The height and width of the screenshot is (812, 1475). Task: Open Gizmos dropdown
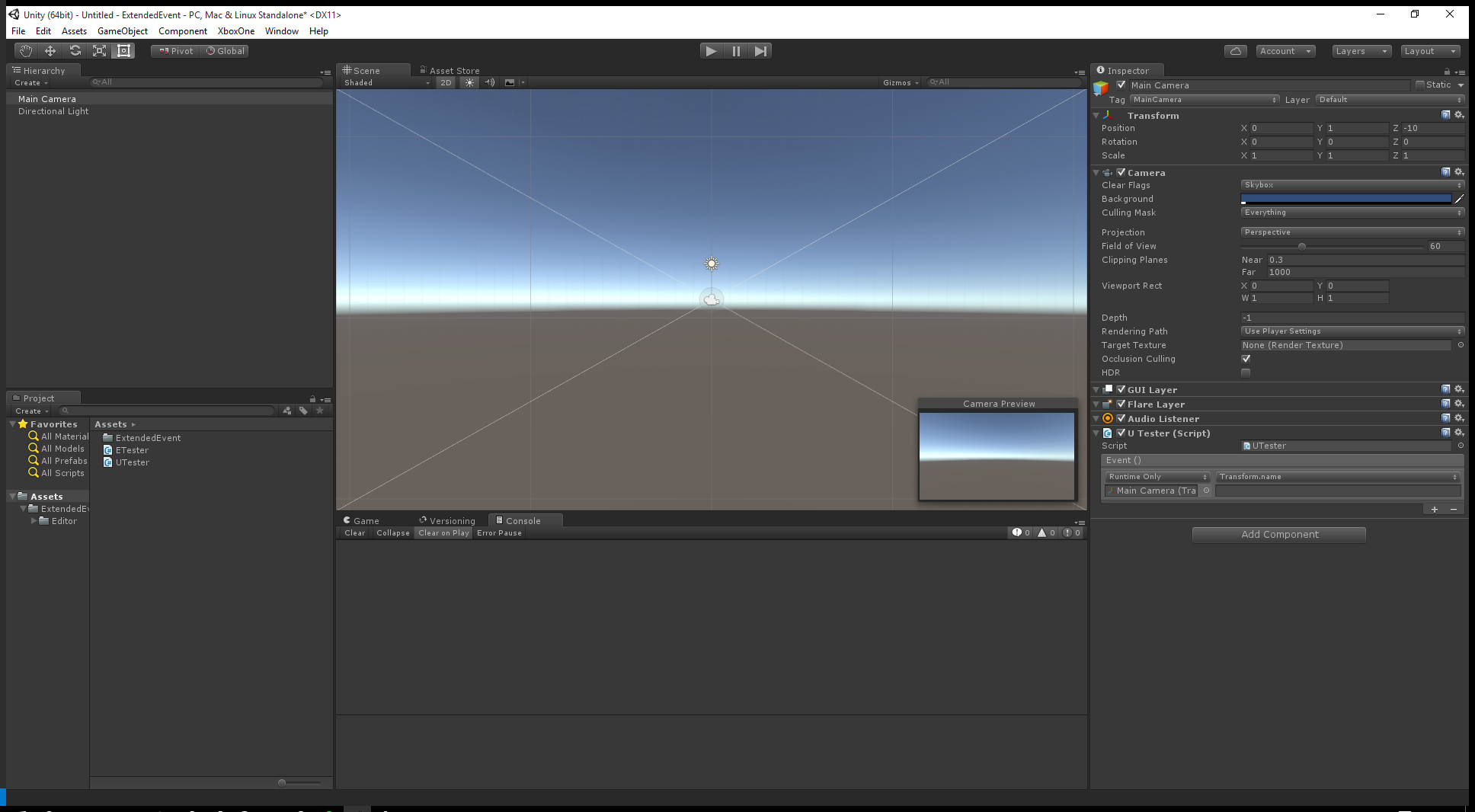(901, 82)
